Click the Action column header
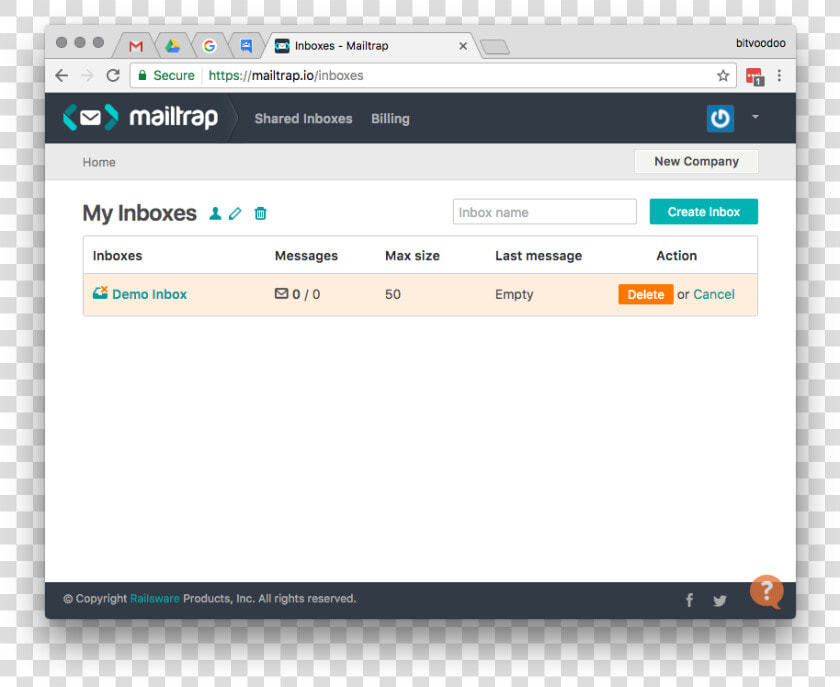Screen dimensions: 840x687 click(x=677, y=256)
